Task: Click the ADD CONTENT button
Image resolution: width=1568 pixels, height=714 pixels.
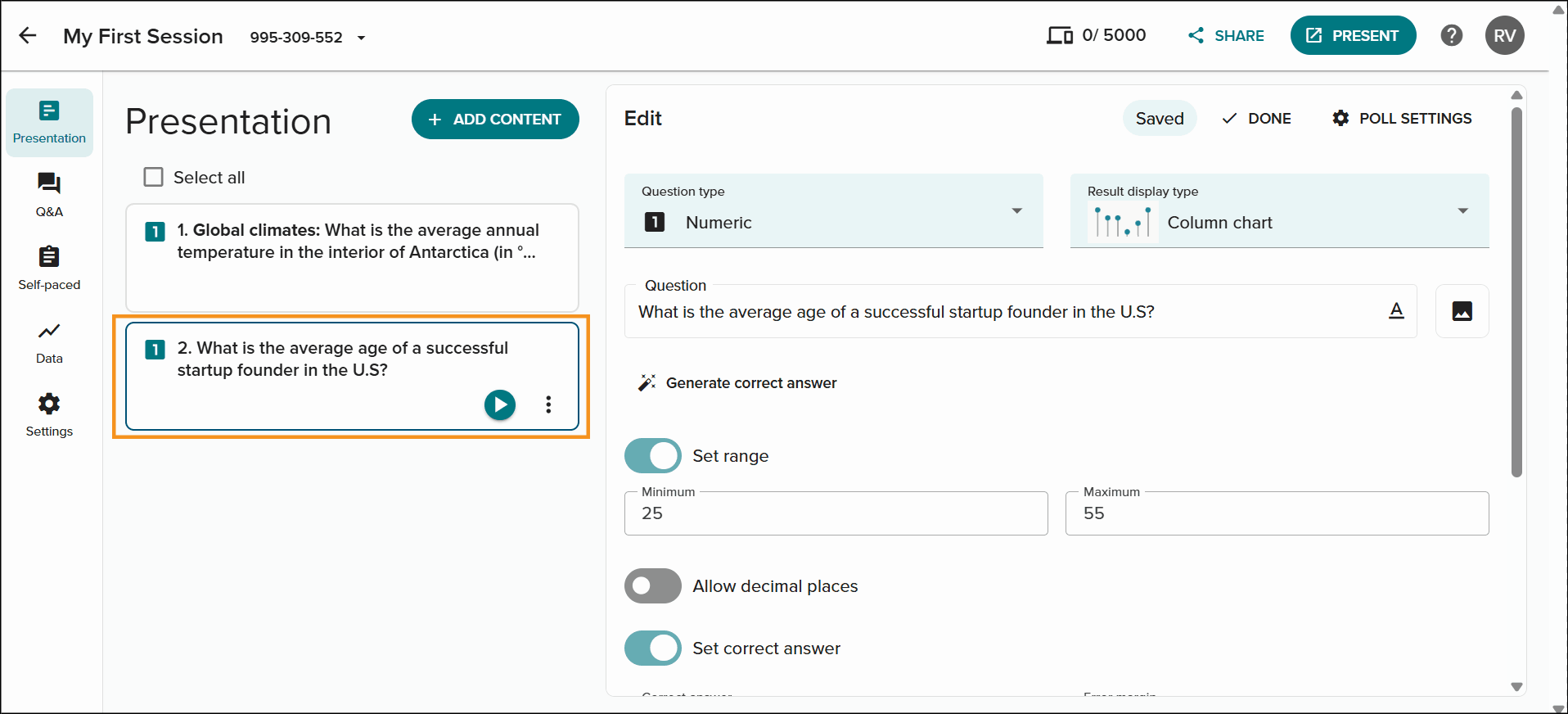Action: (495, 120)
